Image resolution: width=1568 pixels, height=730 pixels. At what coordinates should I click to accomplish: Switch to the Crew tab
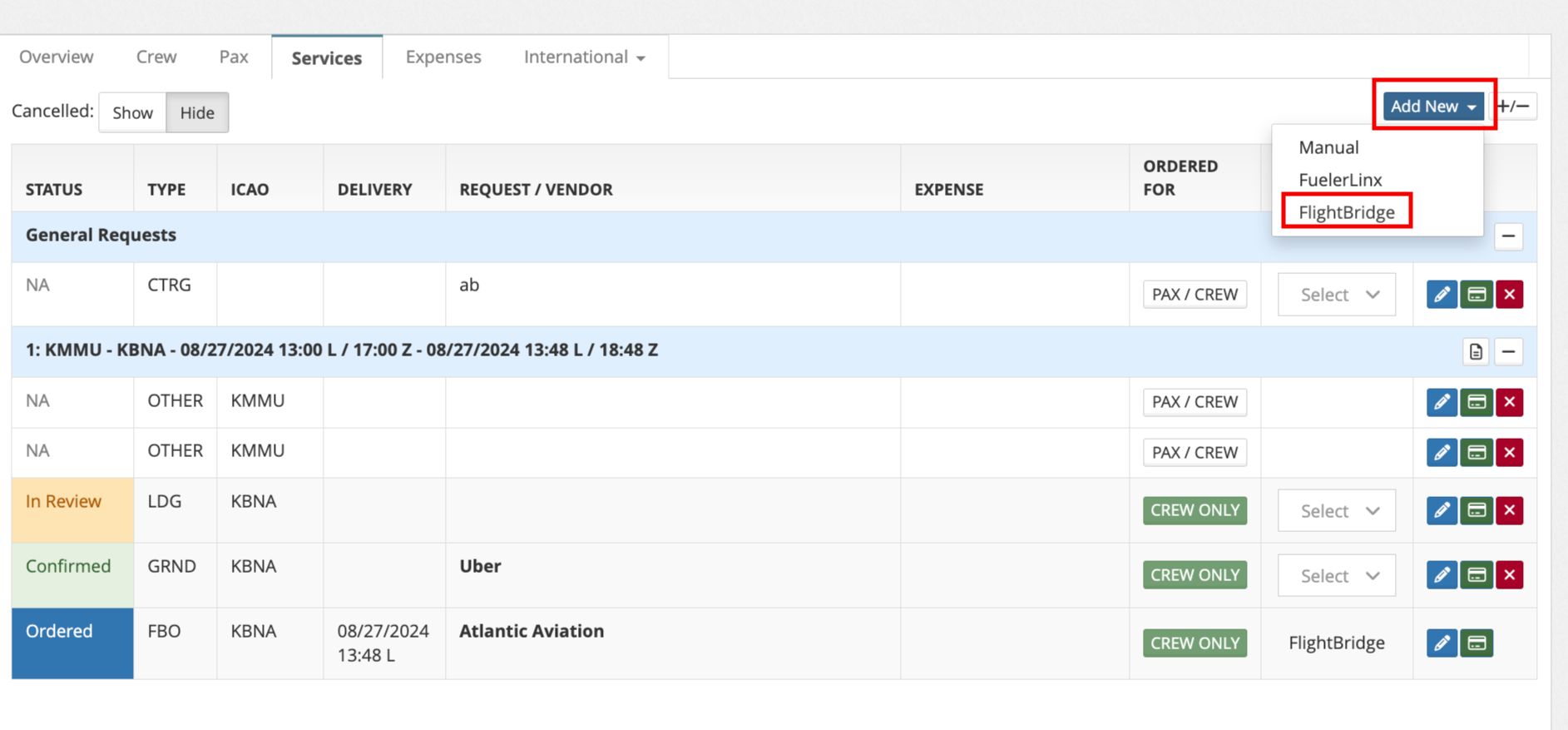(156, 57)
